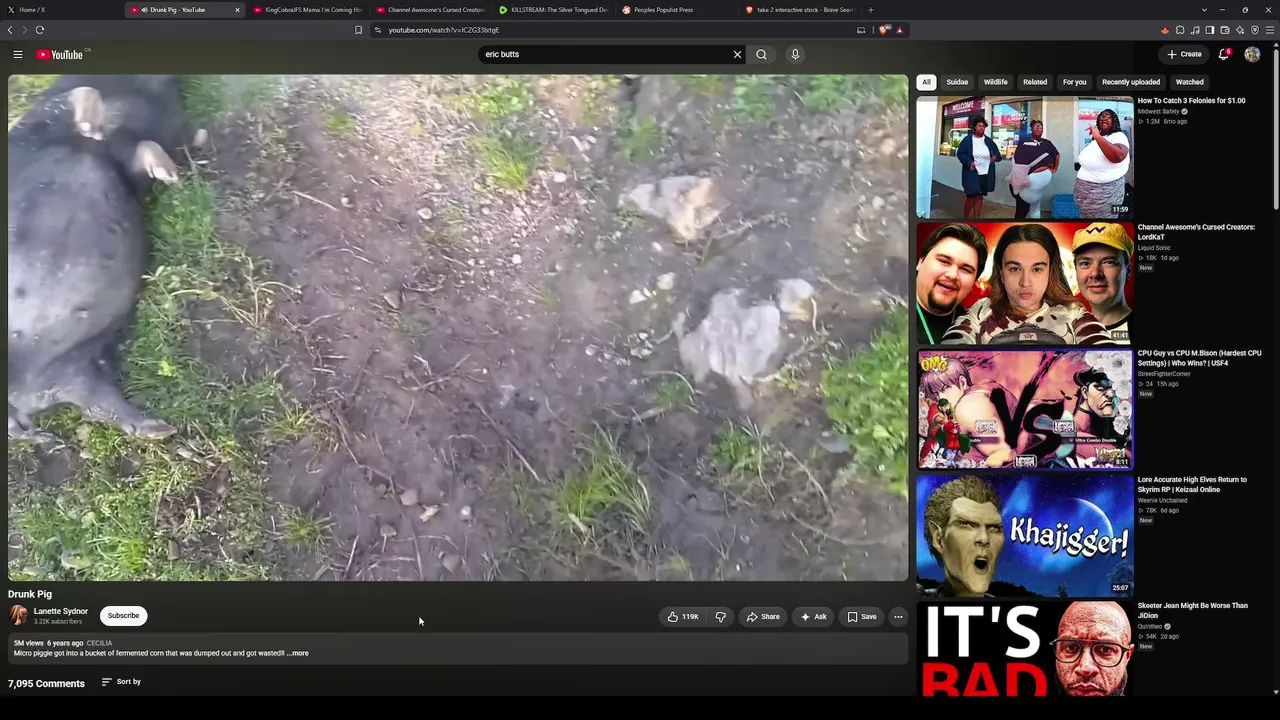Image resolution: width=1280 pixels, height=720 pixels.
Task: Click 'How To Catch 3 Felonies for $1.00' title
Action: click(1191, 101)
